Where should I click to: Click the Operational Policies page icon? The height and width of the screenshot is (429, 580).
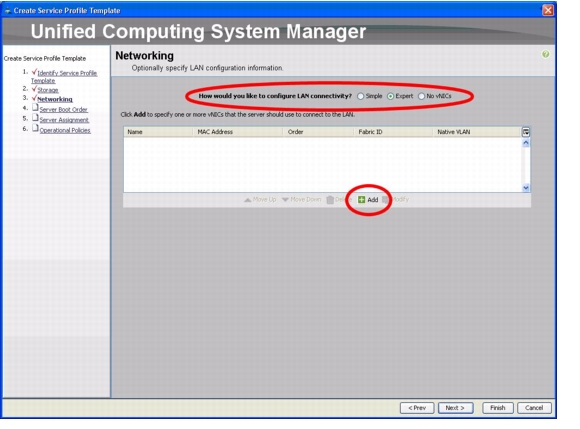(x=35, y=128)
